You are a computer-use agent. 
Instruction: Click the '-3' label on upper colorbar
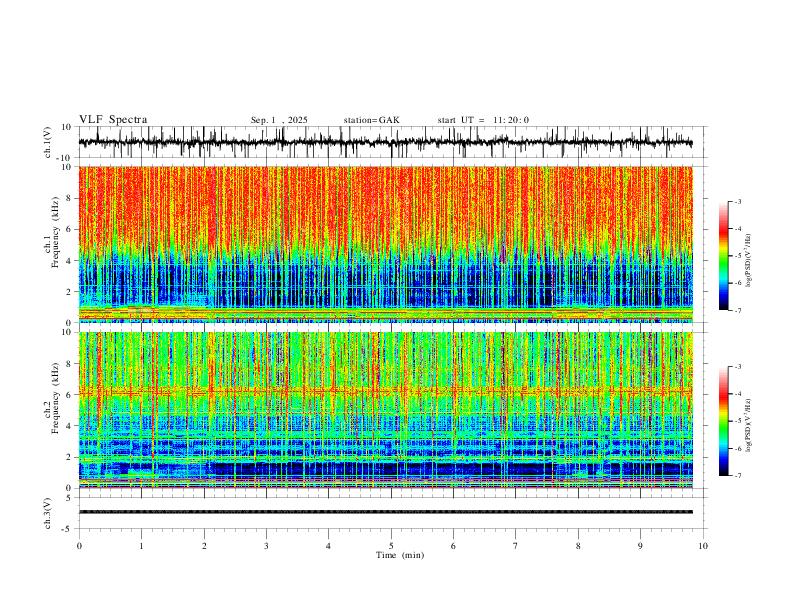738,202
